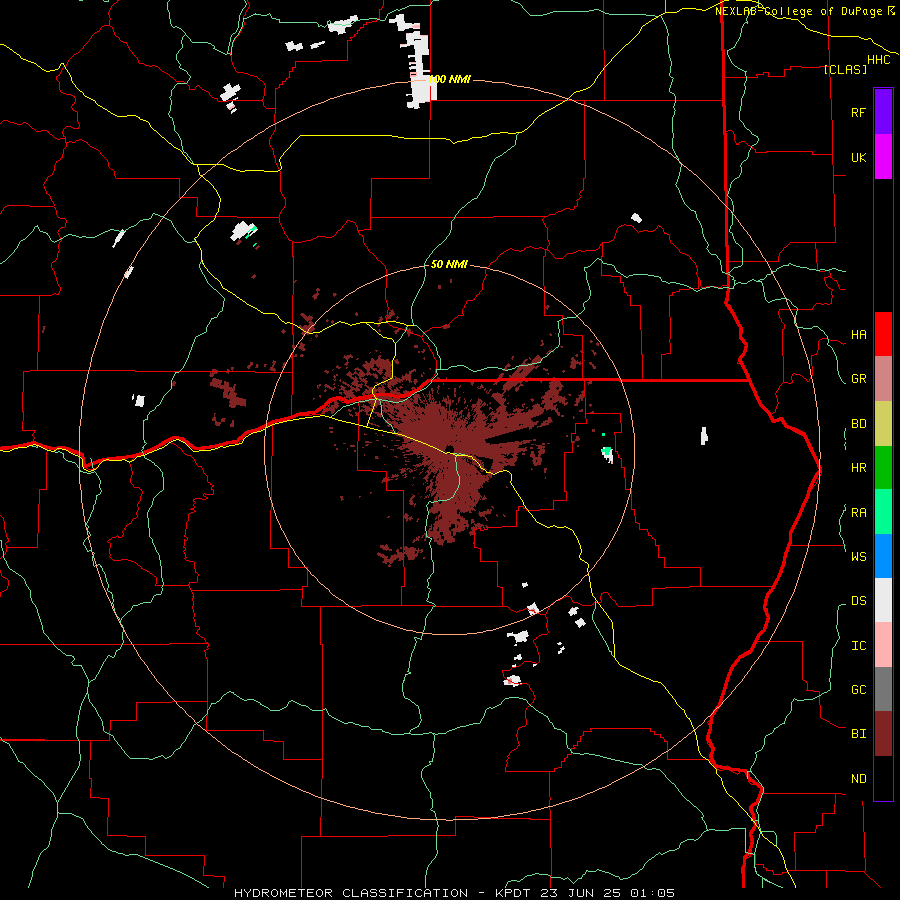
Task: Click the '[CLAS]' units label
Action: (844, 69)
